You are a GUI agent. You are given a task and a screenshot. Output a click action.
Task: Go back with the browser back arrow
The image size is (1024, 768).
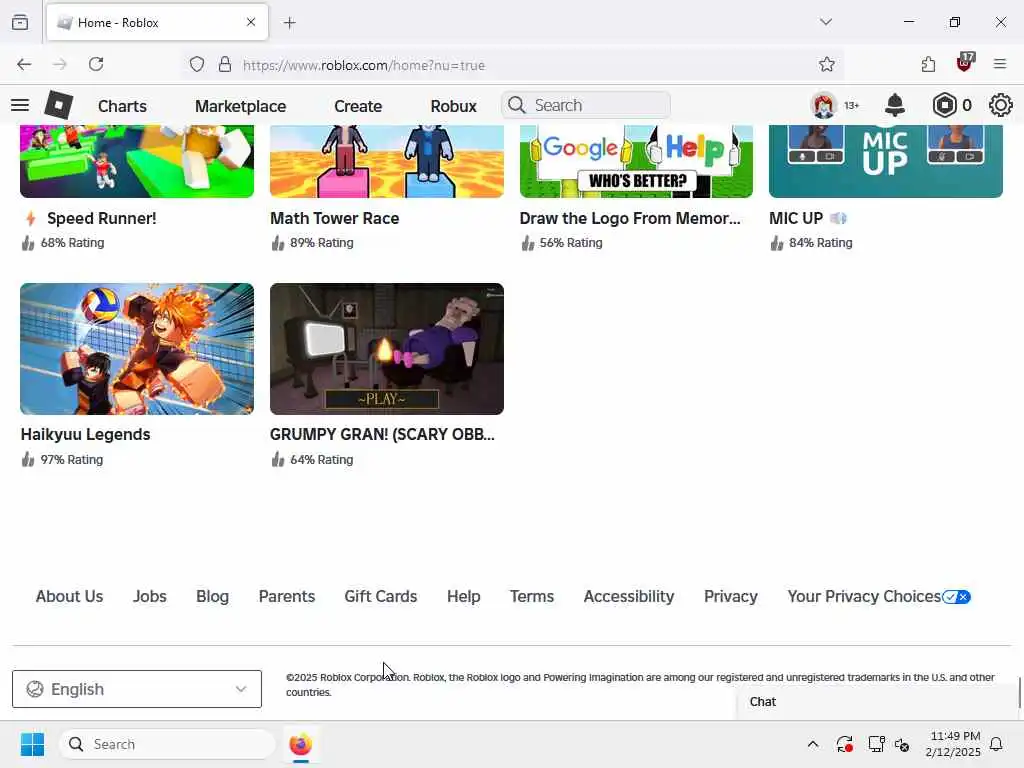pyautogui.click(x=24, y=64)
